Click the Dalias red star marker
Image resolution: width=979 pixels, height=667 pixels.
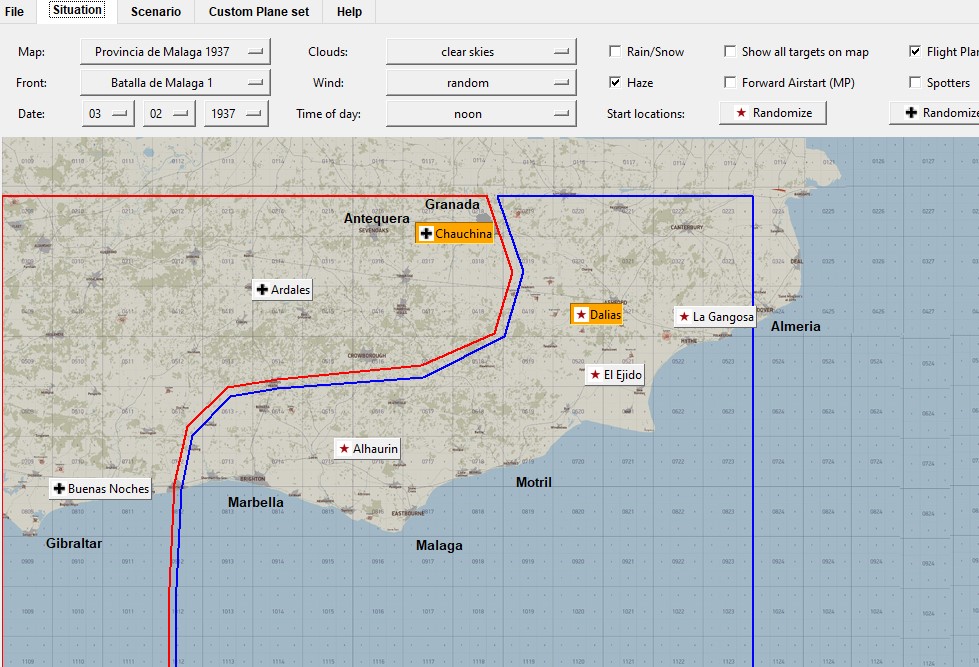[597, 313]
